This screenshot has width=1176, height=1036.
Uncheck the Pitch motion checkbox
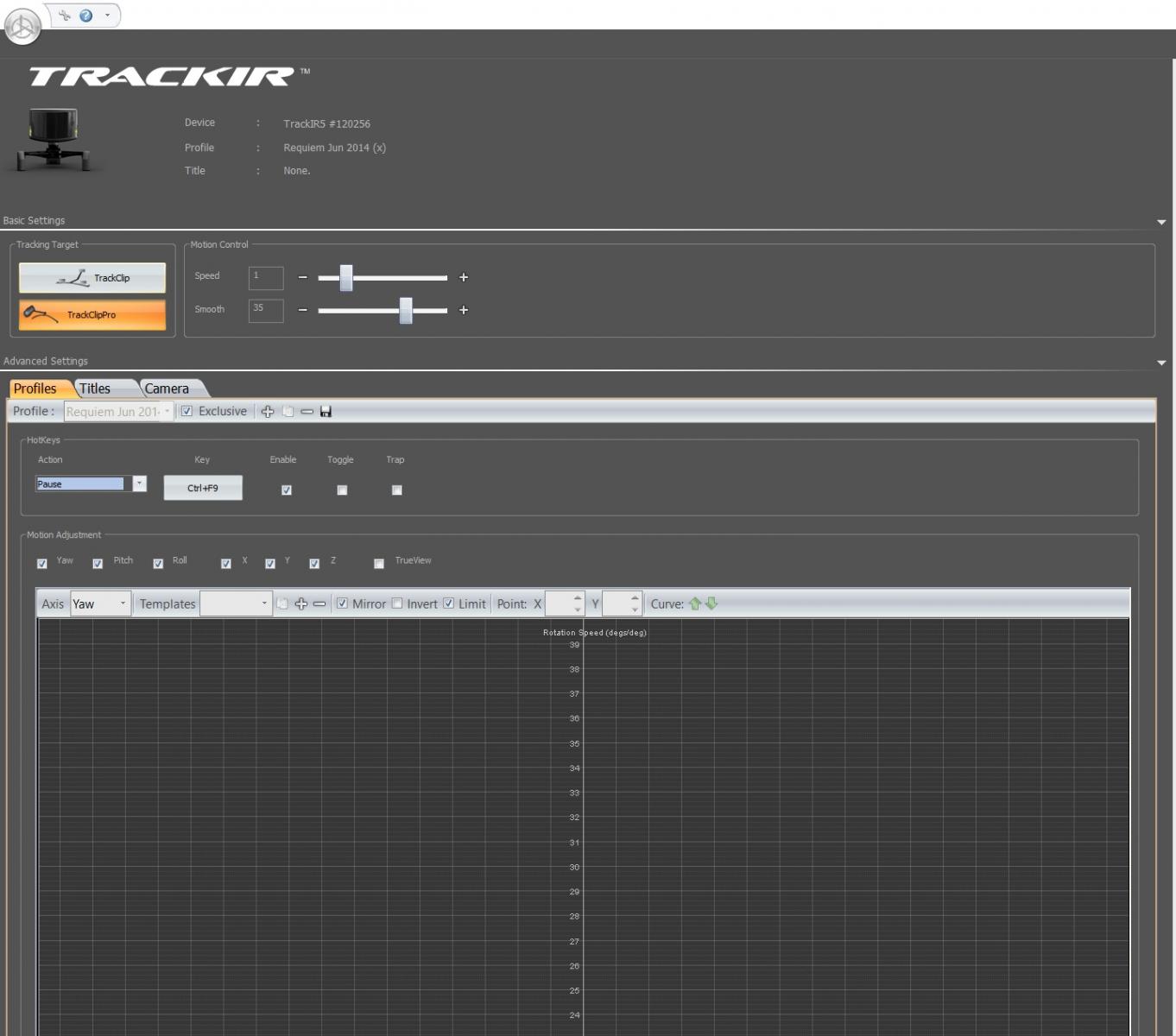[98, 564]
